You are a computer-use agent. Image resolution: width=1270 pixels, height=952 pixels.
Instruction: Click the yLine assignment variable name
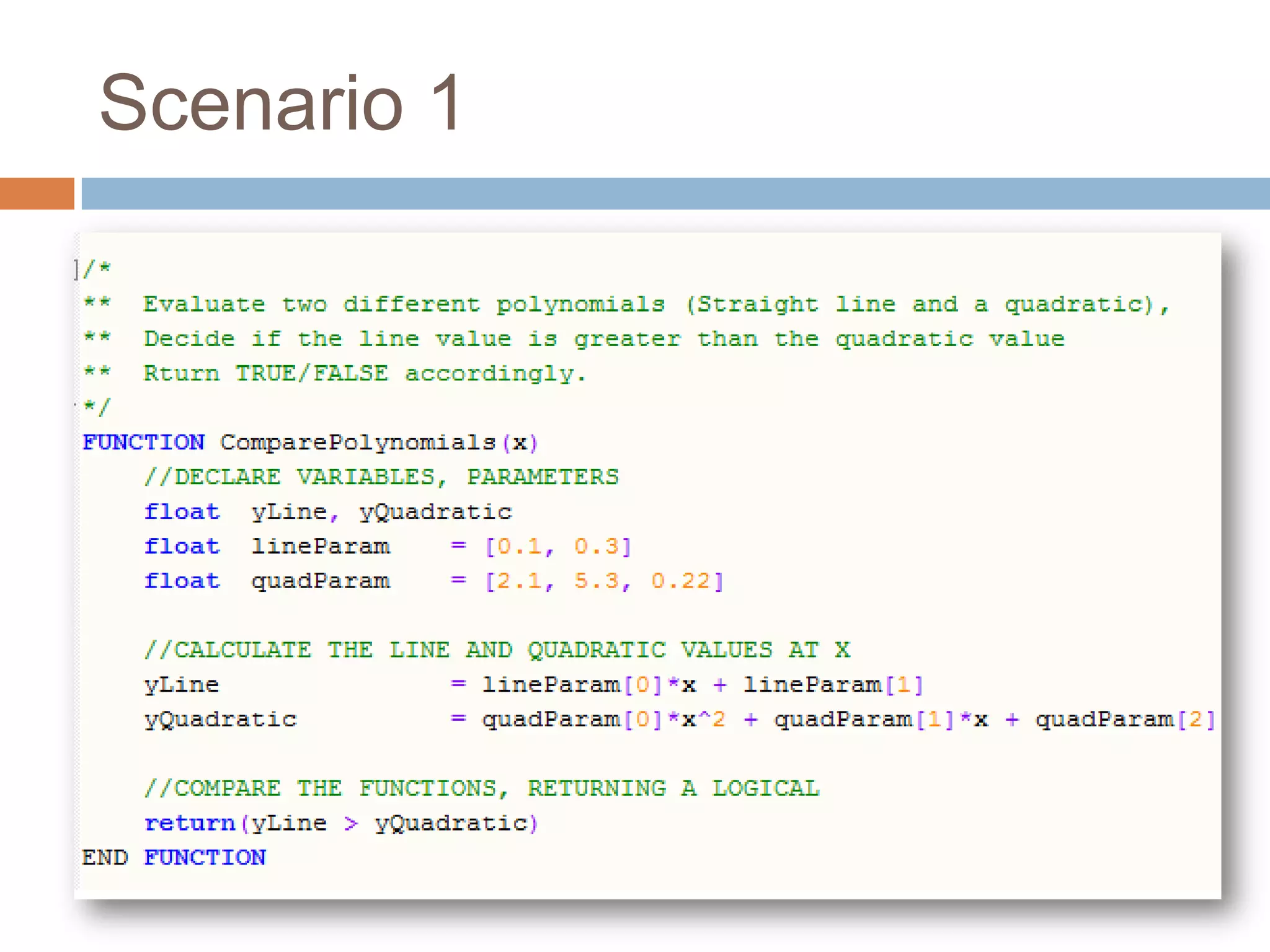point(181,685)
